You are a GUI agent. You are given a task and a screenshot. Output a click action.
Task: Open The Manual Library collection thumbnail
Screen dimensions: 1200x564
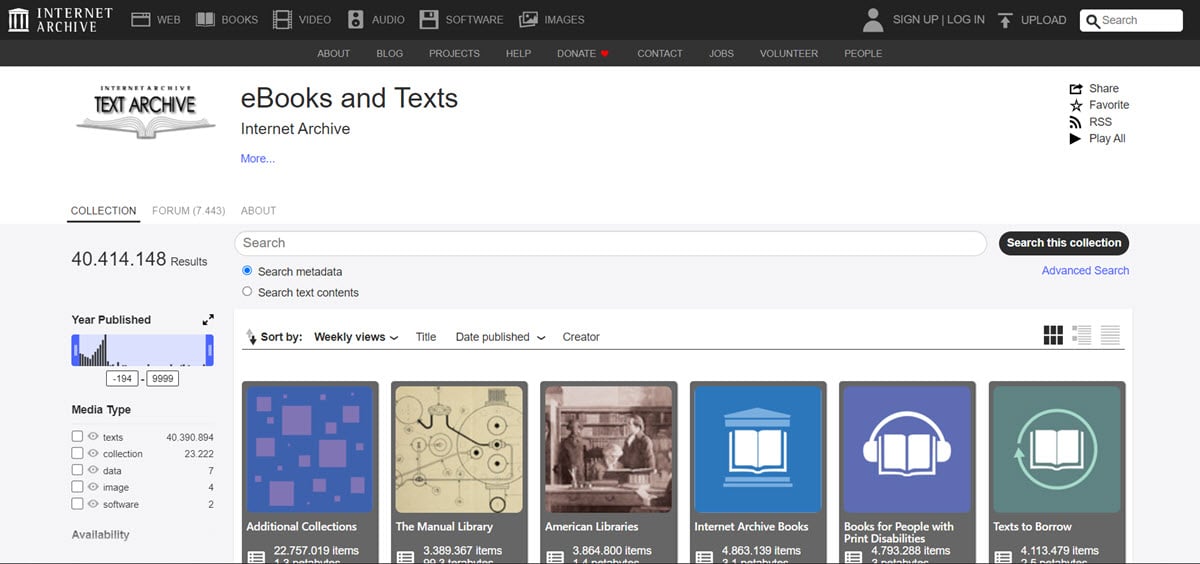tap(457, 449)
